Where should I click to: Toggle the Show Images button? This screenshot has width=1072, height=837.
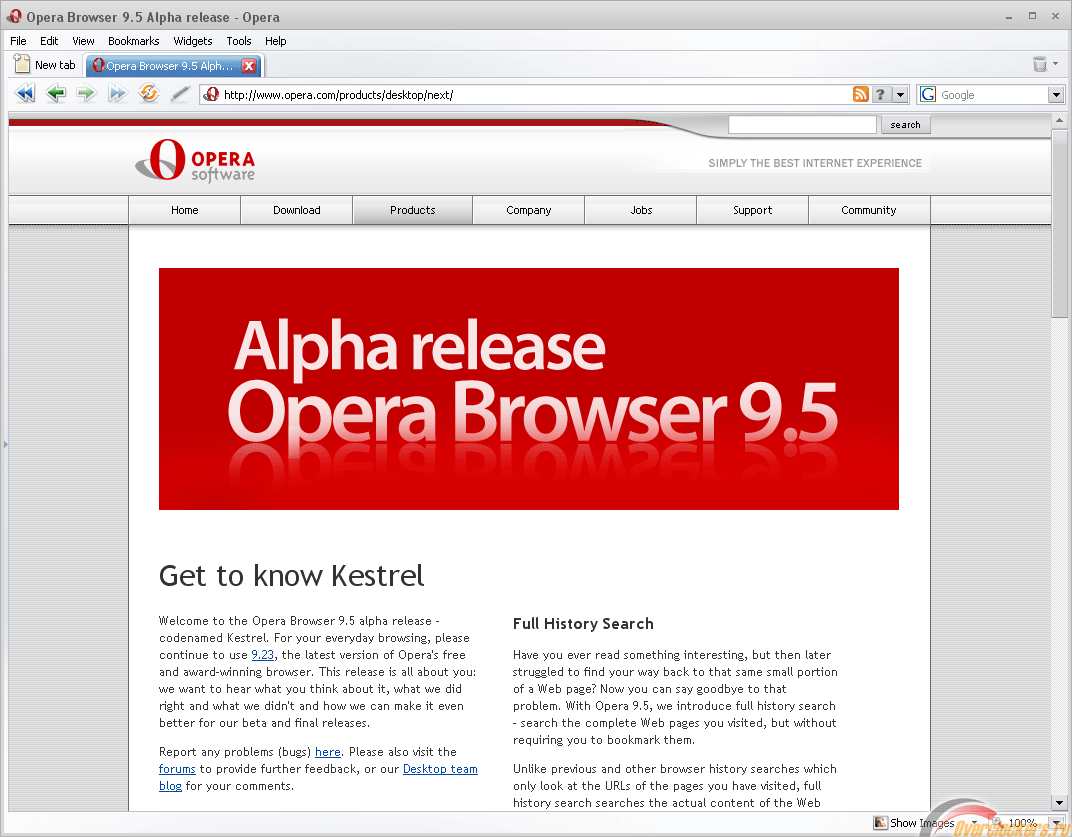coord(914,823)
